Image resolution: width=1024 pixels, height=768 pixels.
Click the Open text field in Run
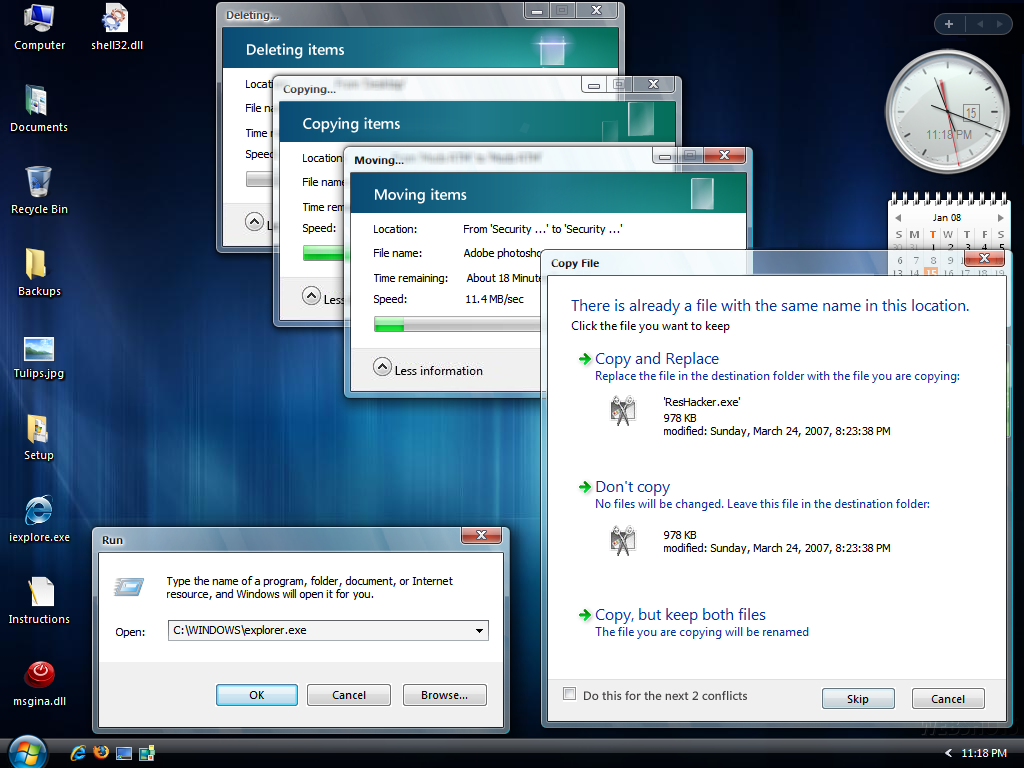[320, 631]
